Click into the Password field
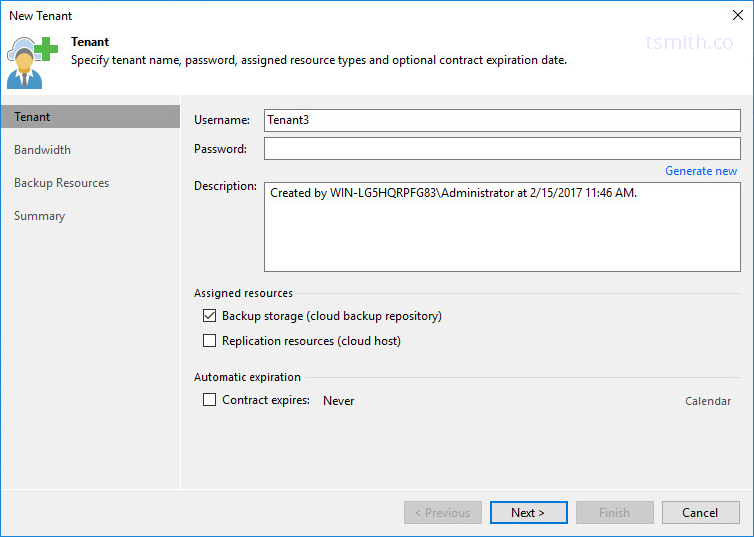This screenshot has height=537, width=754. (x=502, y=149)
